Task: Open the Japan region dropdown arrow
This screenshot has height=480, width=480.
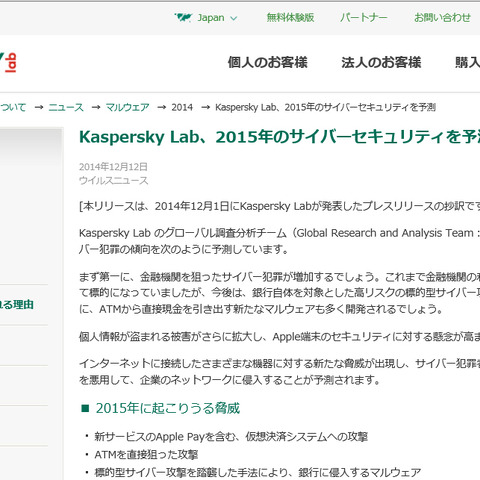Action: (234, 18)
